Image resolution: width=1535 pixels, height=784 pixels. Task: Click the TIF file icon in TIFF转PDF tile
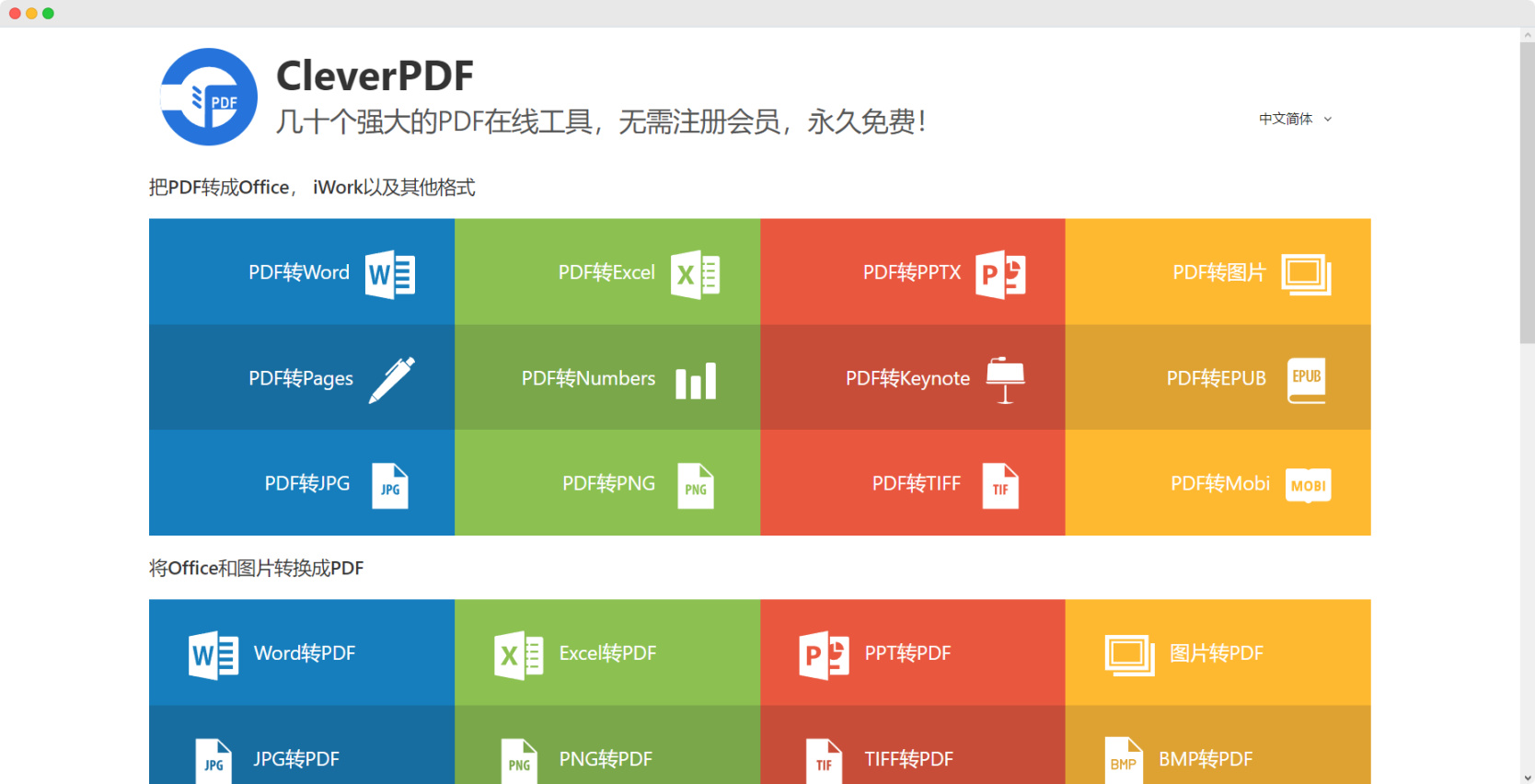[x=824, y=761]
